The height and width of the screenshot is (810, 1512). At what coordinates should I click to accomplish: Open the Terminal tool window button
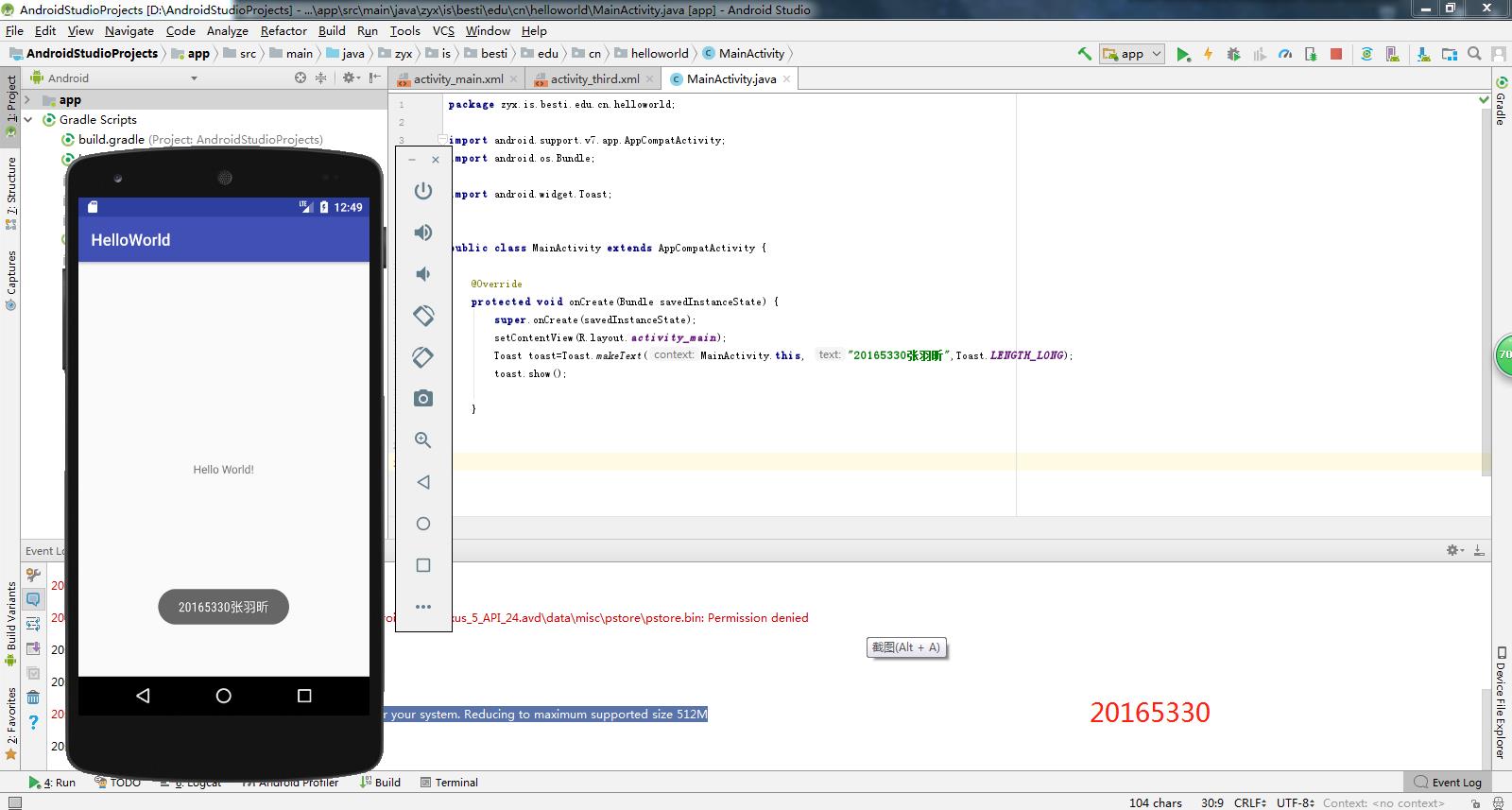[449, 783]
